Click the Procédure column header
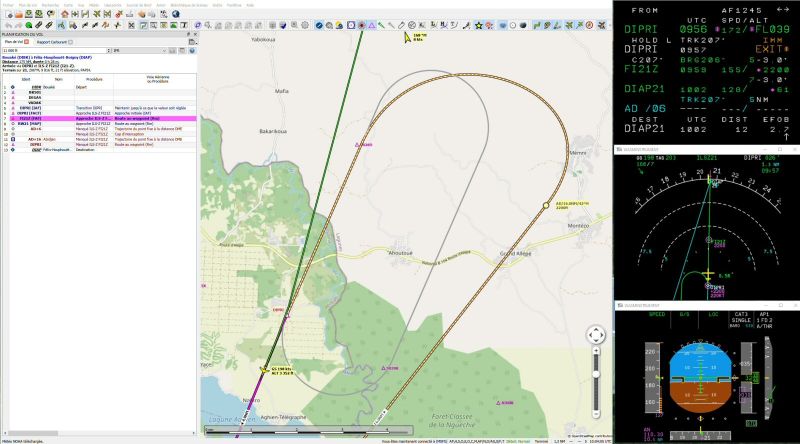 [x=94, y=79]
